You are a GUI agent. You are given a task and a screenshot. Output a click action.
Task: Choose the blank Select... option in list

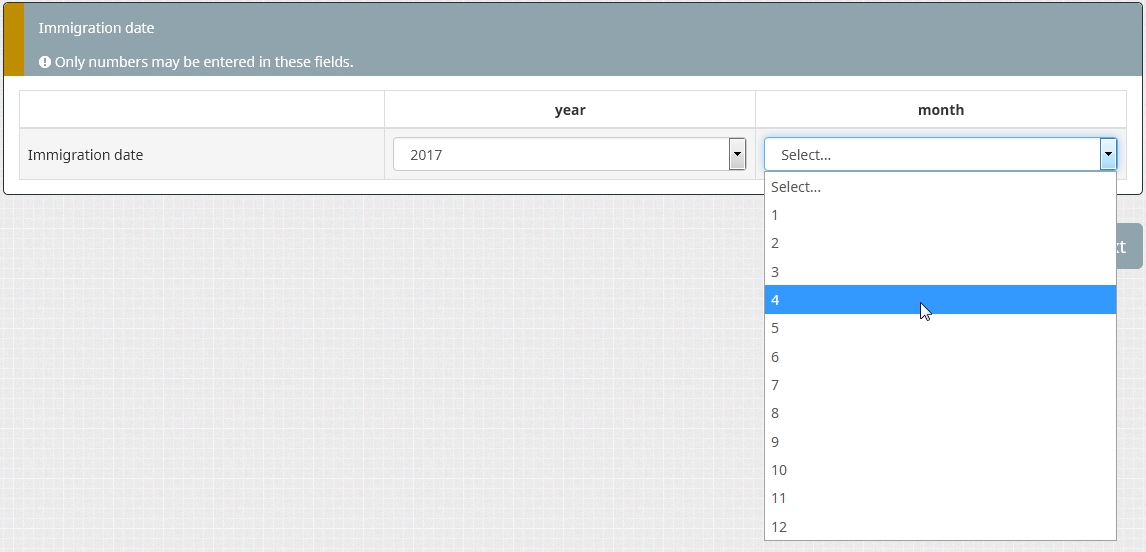[x=940, y=187]
